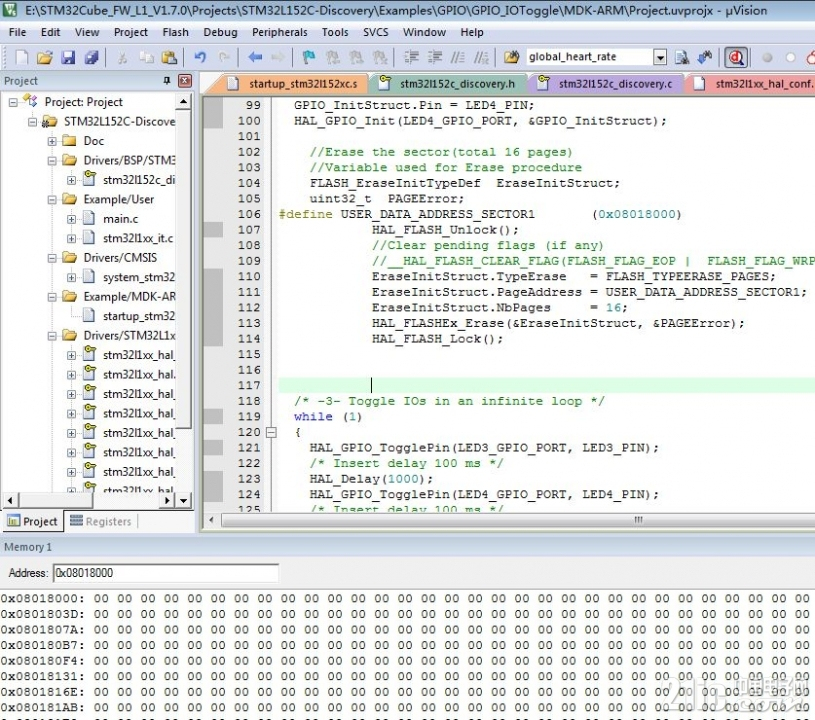Unindent the selected lines via toolbar

(435, 57)
